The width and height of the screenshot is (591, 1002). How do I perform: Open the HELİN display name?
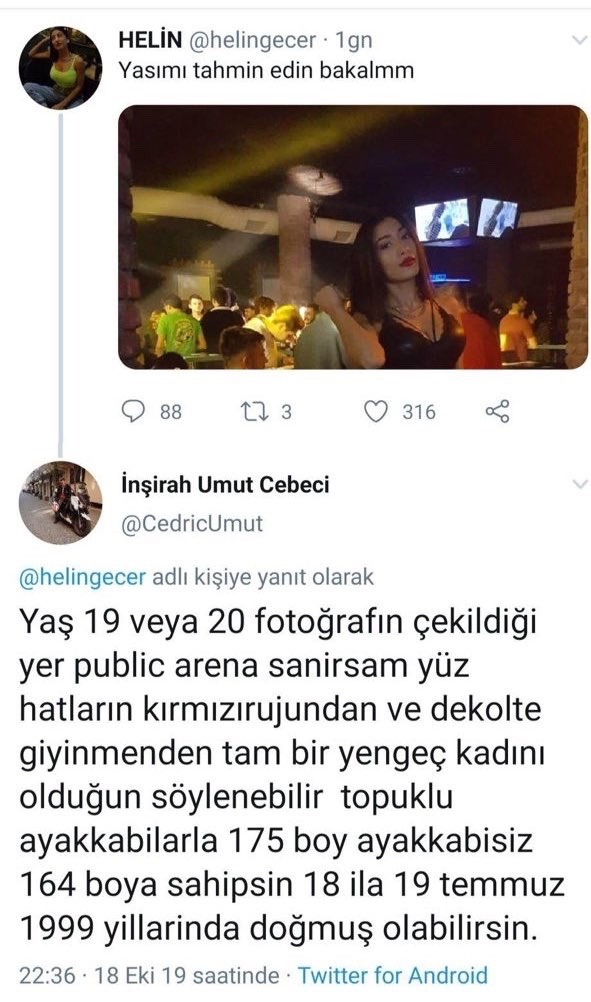coord(150,40)
